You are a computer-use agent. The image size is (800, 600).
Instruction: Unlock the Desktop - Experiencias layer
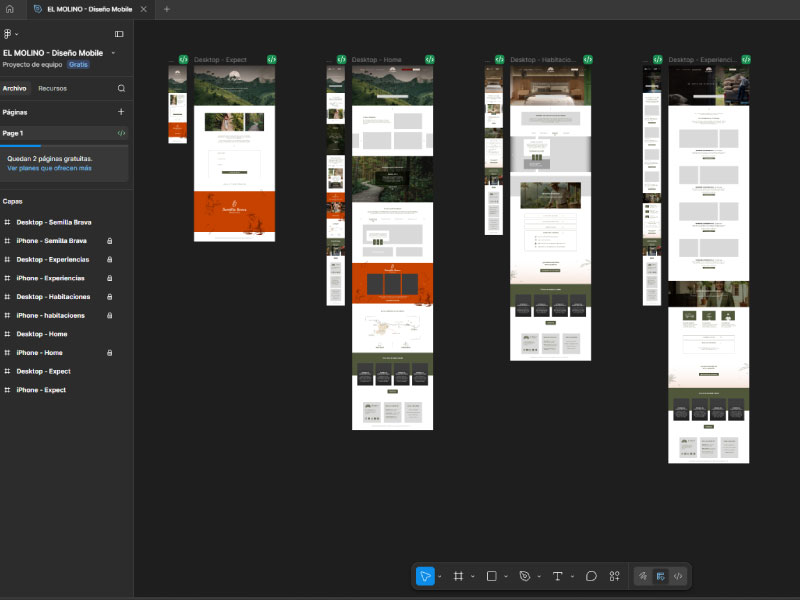pos(109,259)
